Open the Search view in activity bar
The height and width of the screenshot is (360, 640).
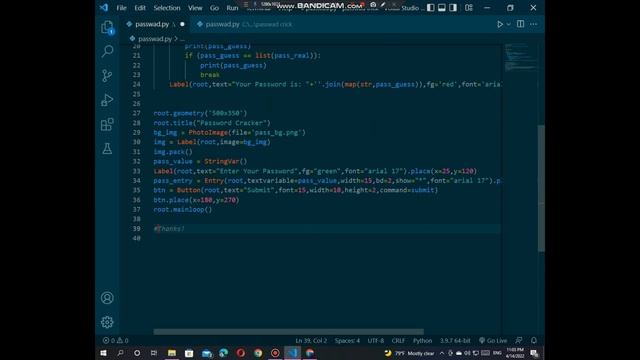click(107, 51)
